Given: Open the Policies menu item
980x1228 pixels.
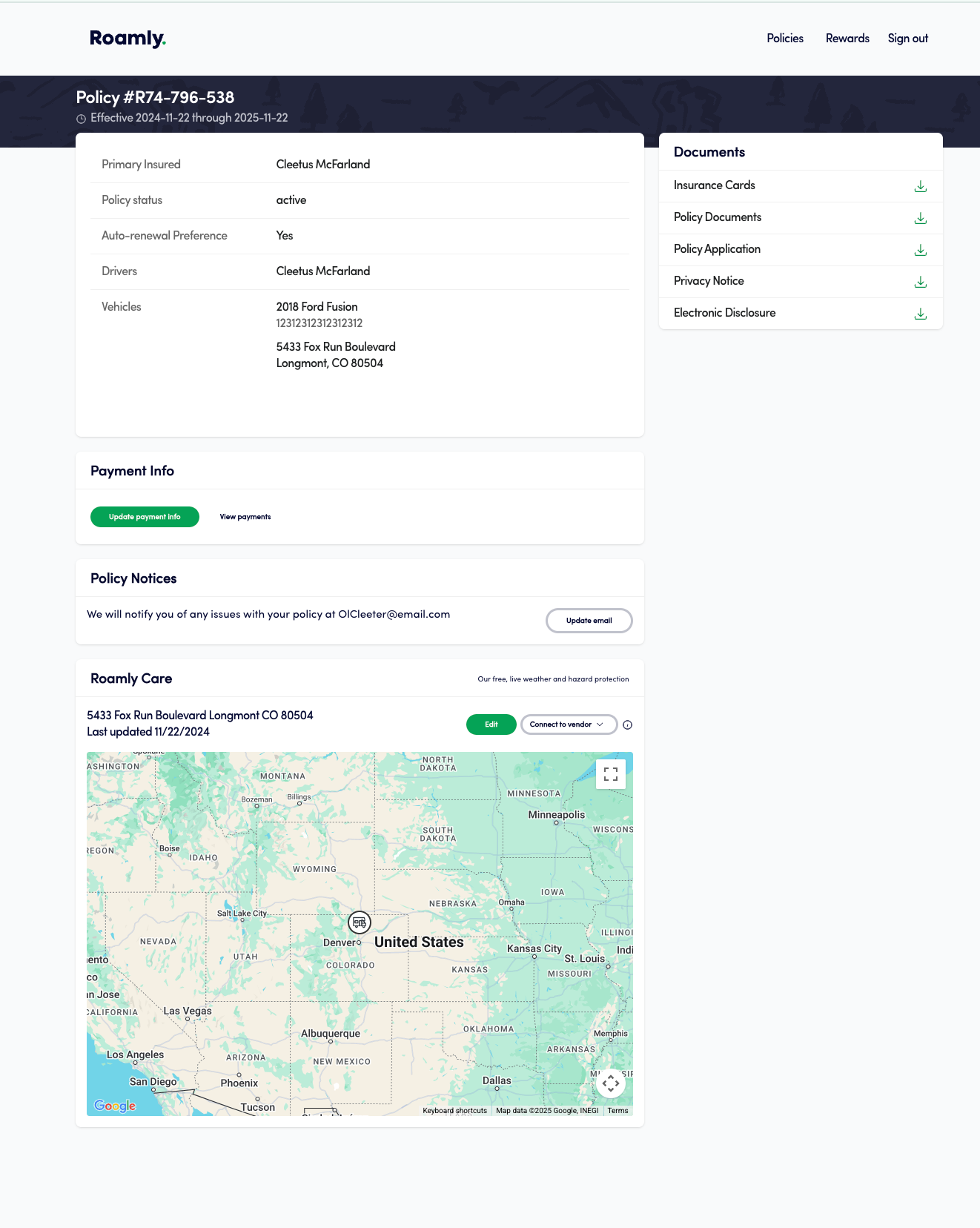Looking at the screenshot, I should pos(785,39).
